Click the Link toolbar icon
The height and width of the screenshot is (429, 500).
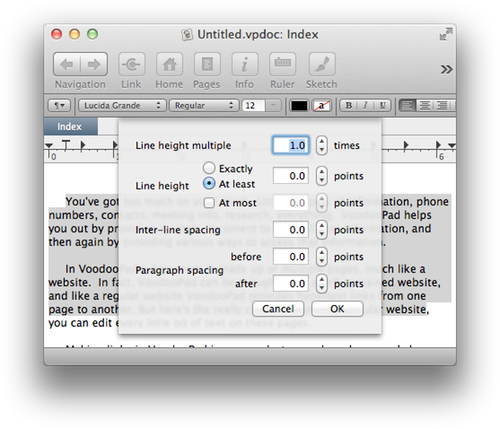(x=132, y=64)
